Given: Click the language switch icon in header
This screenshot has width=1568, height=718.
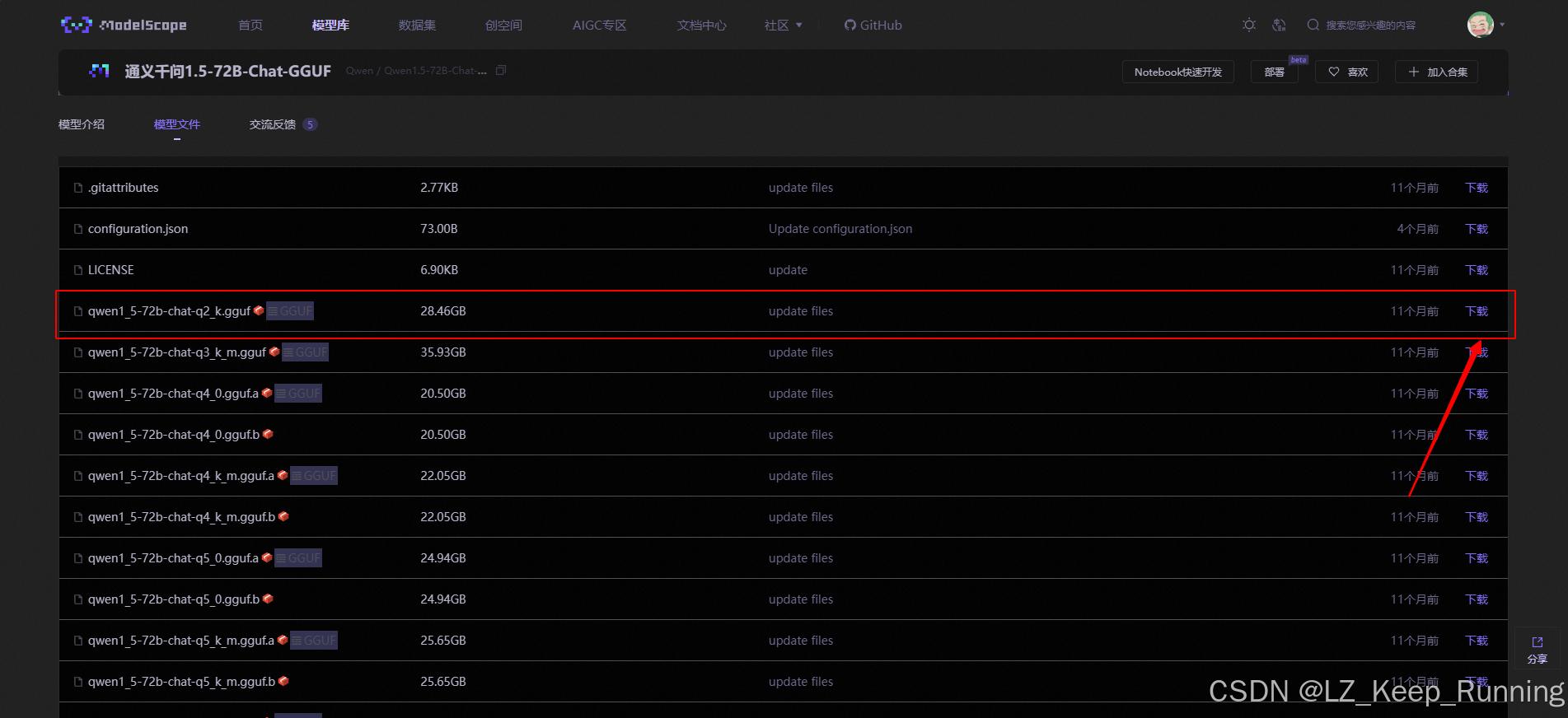Looking at the screenshot, I should pos(1279,25).
